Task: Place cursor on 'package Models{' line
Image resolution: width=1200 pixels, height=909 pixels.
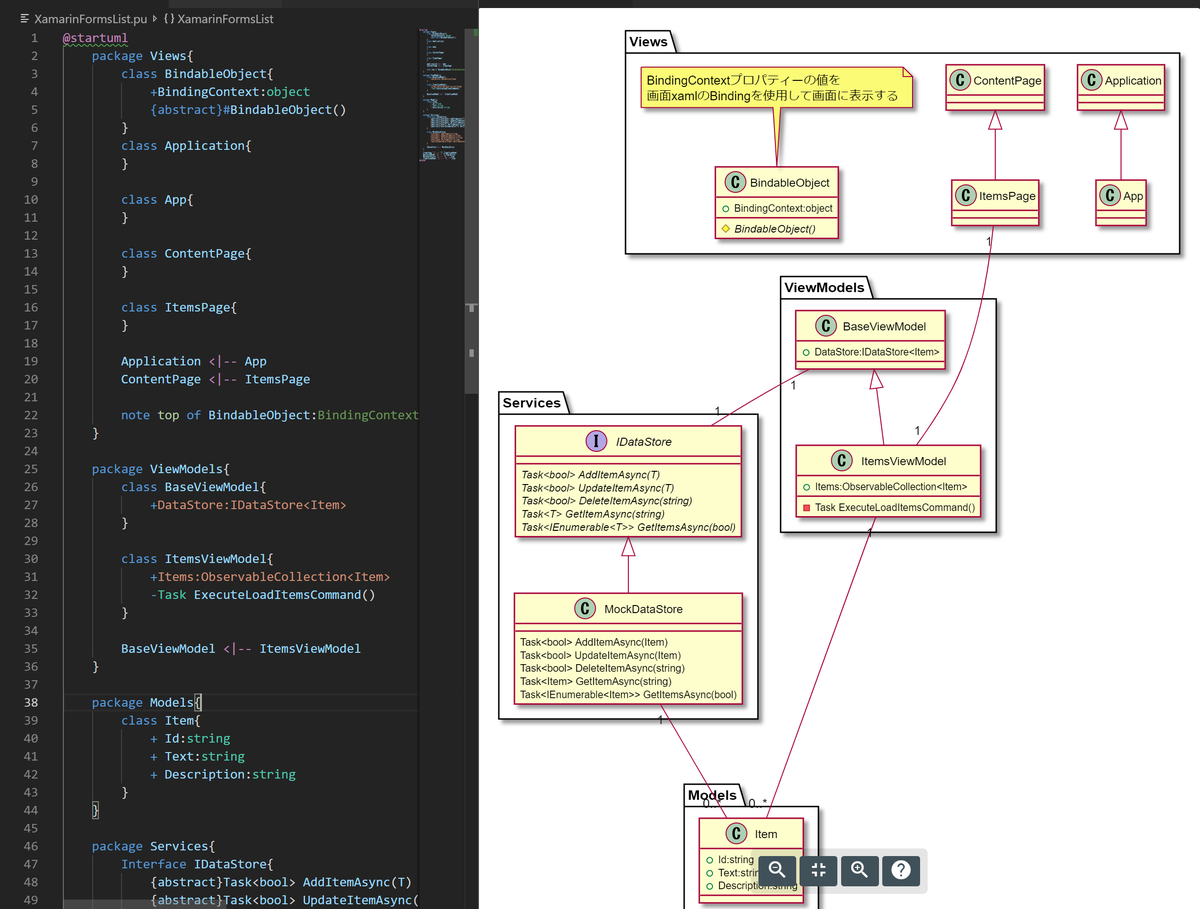Action: 147,702
